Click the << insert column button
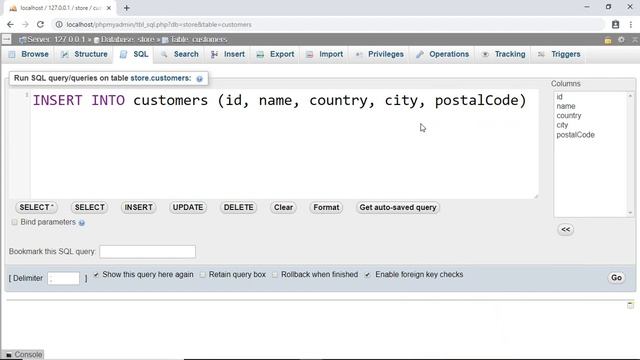The height and width of the screenshot is (360, 640). [565, 229]
